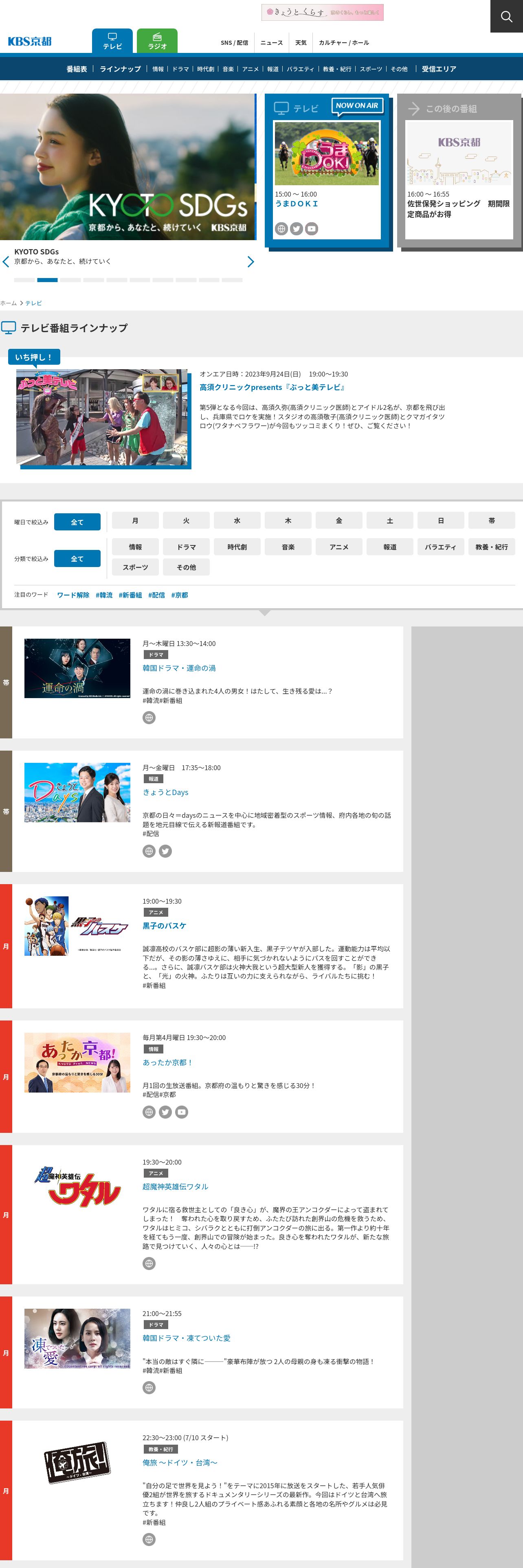Open ラインナップ in navigation bar

click(x=120, y=69)
